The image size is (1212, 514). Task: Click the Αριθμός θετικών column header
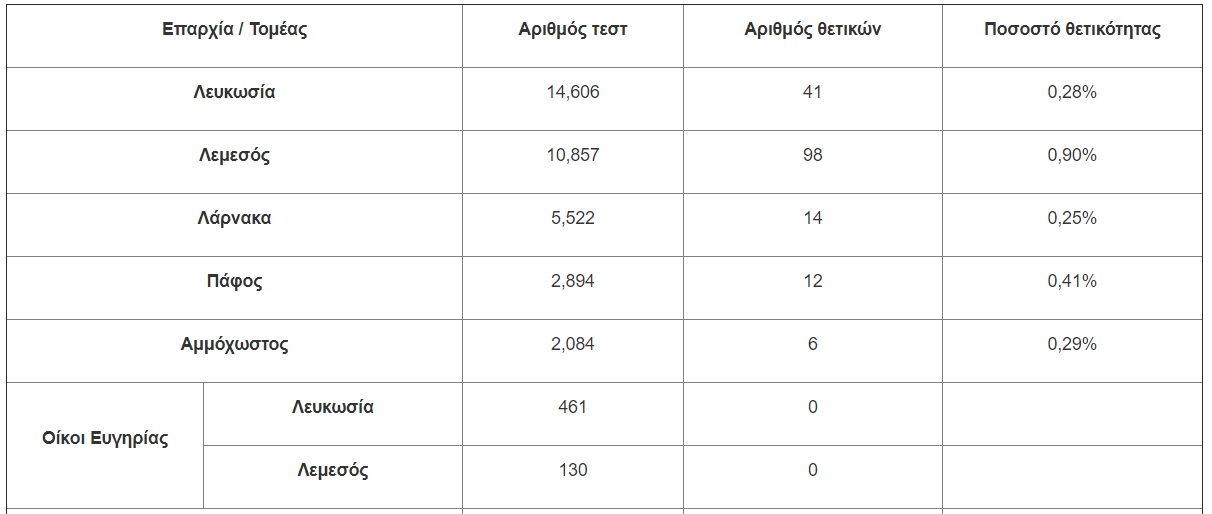click(x=812, y=30)
